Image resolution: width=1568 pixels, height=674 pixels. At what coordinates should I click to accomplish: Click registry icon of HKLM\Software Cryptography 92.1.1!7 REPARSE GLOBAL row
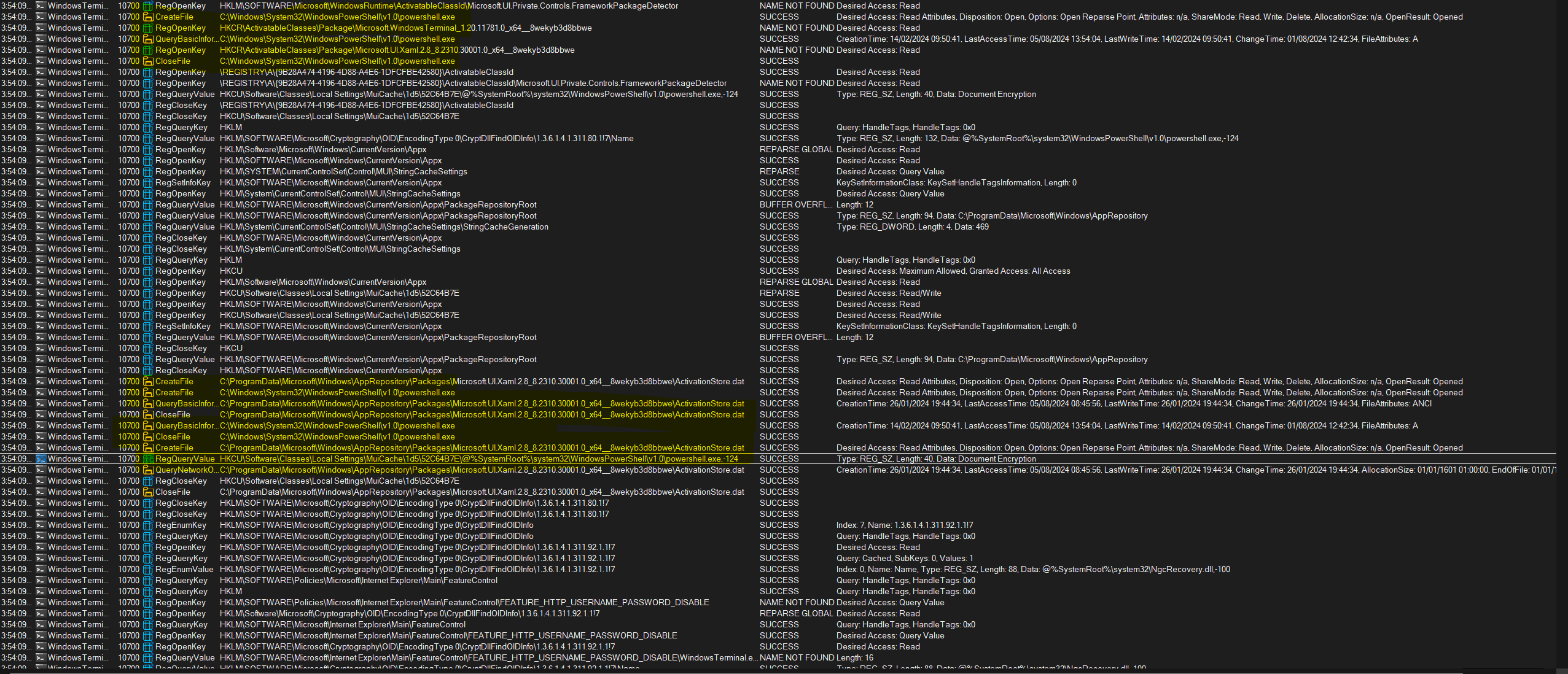pos(148,613)
